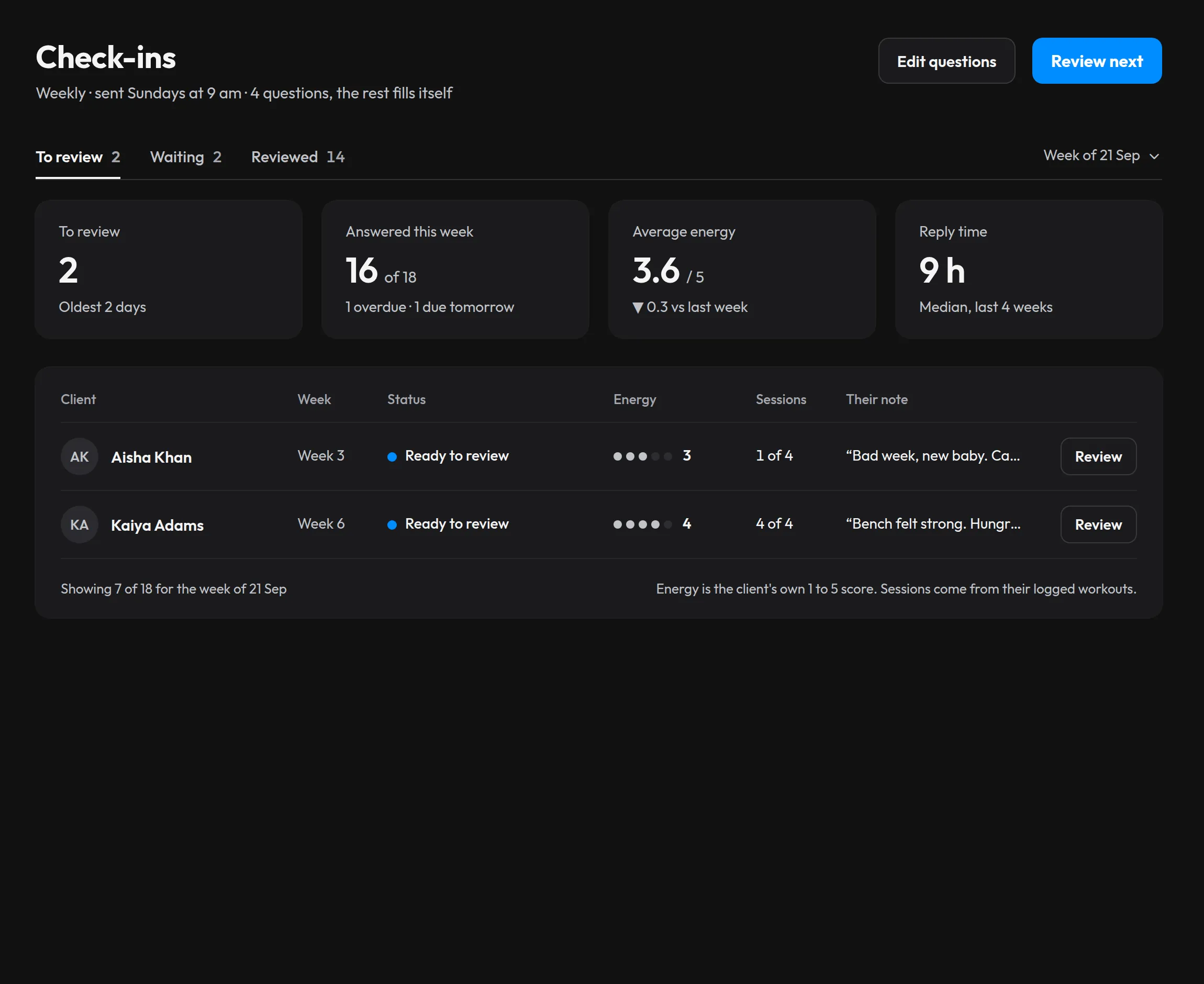Click the Median, last 4 weeks text
This screenshot has height=984, width=1204.
tap(986, 307)
